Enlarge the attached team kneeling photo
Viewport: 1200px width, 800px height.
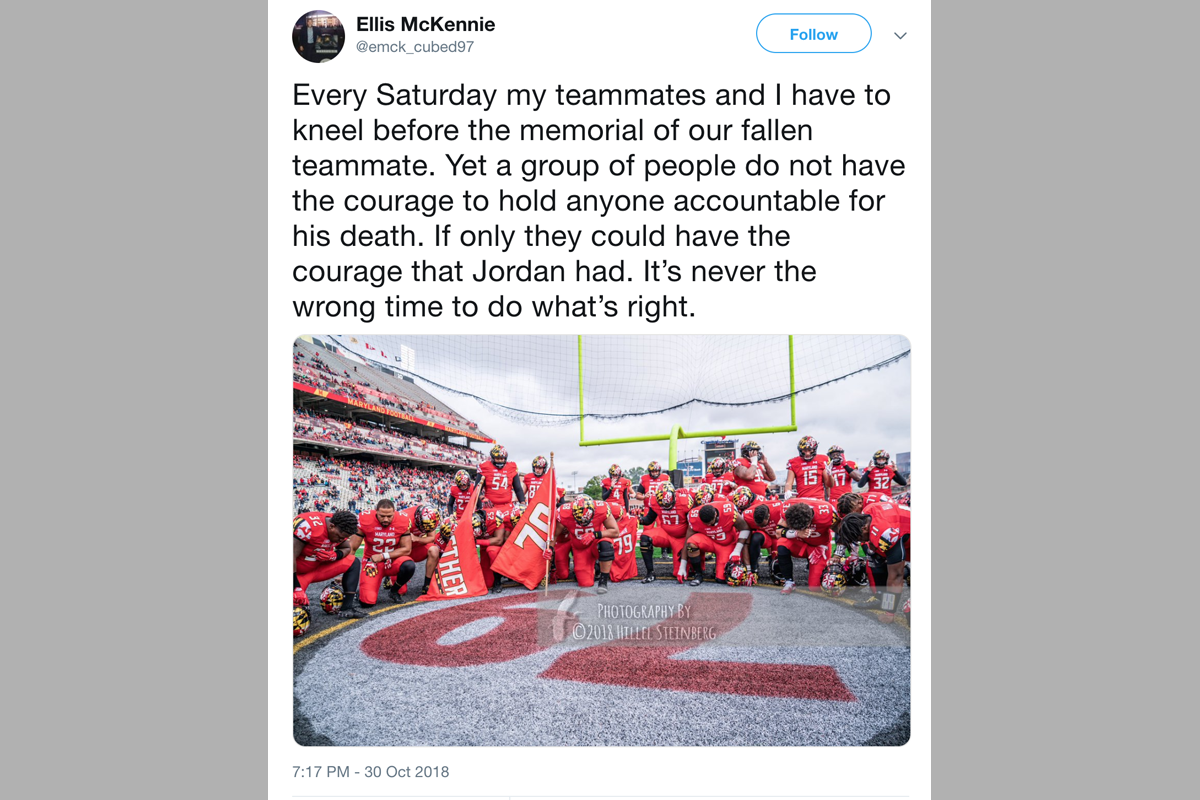[x=601, y=540]
